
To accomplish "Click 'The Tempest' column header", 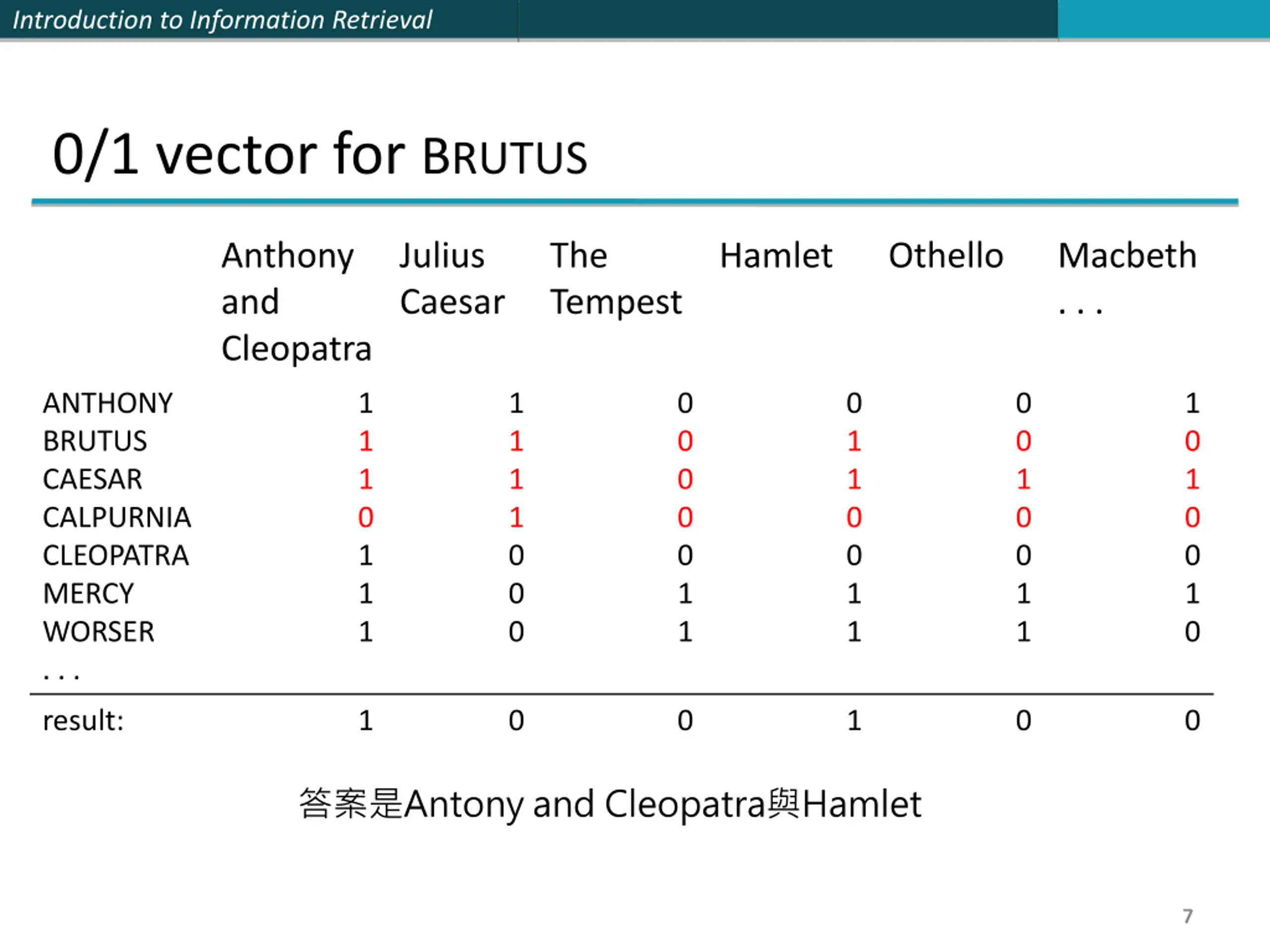I will click(616, 280).
